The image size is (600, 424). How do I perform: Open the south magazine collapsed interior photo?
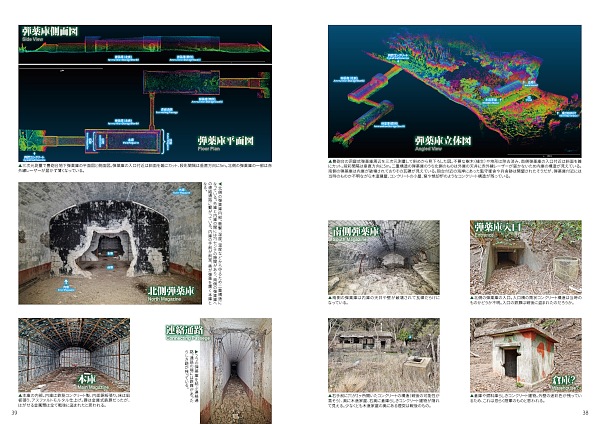click(383, 262)
